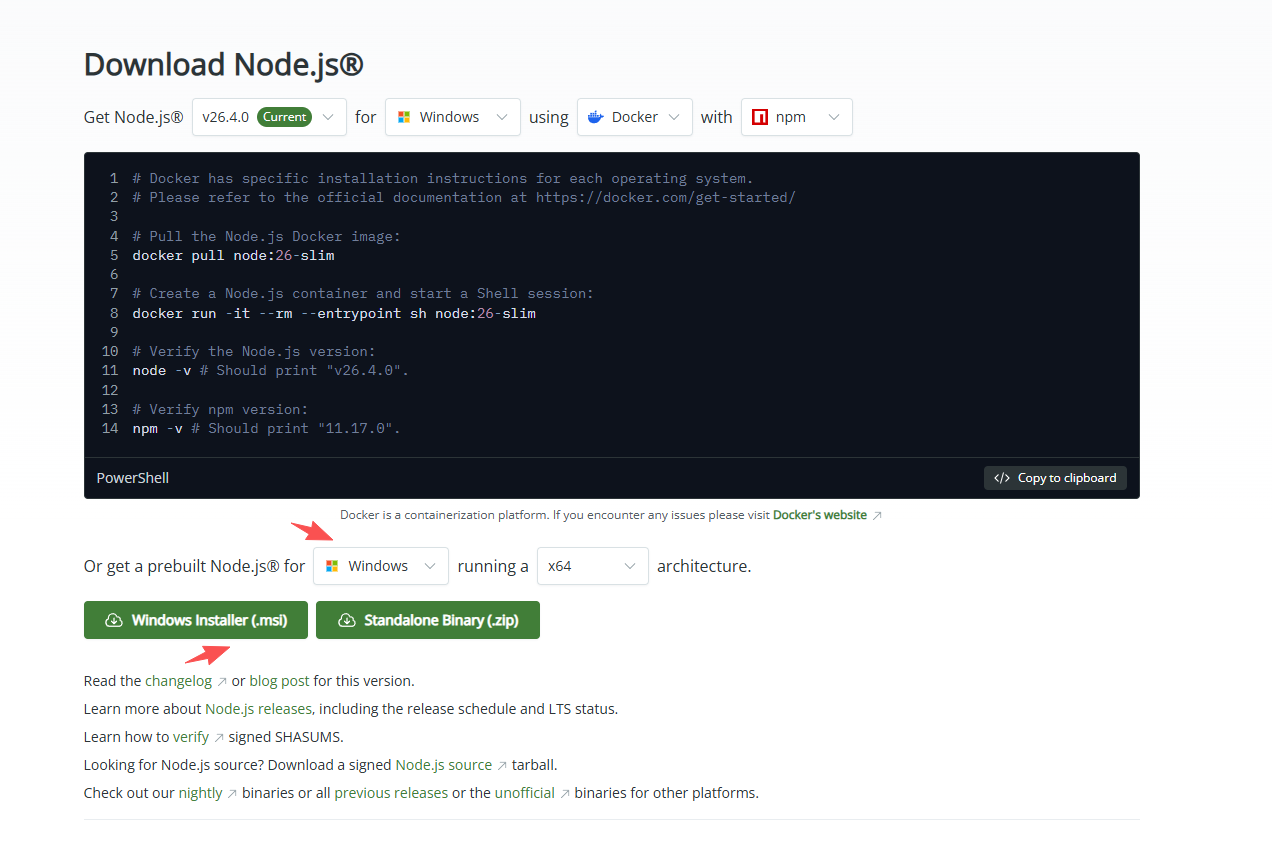Click the Docker whale icon in dropdown

click(x=596, y=117)
